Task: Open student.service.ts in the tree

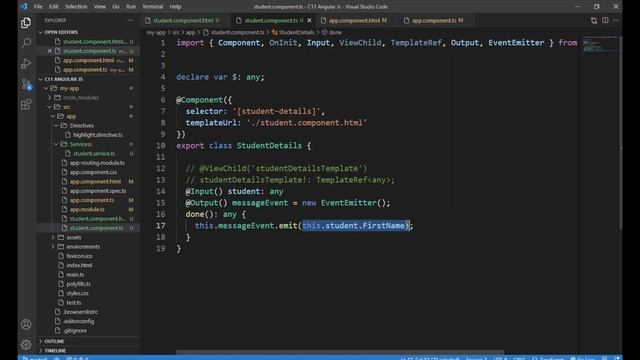Action: coord(94,153)
